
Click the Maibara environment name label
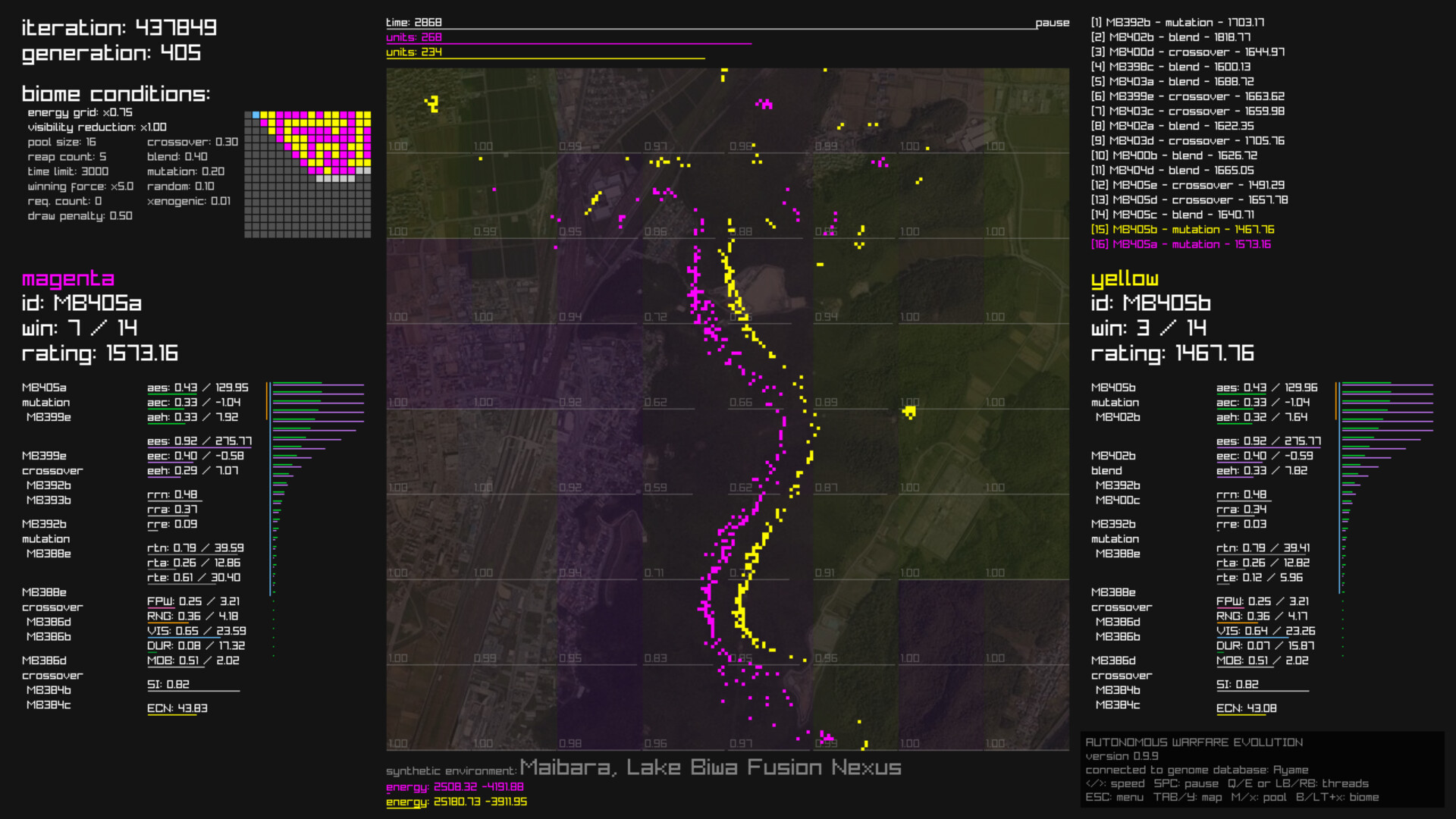[x=711, y=767]
